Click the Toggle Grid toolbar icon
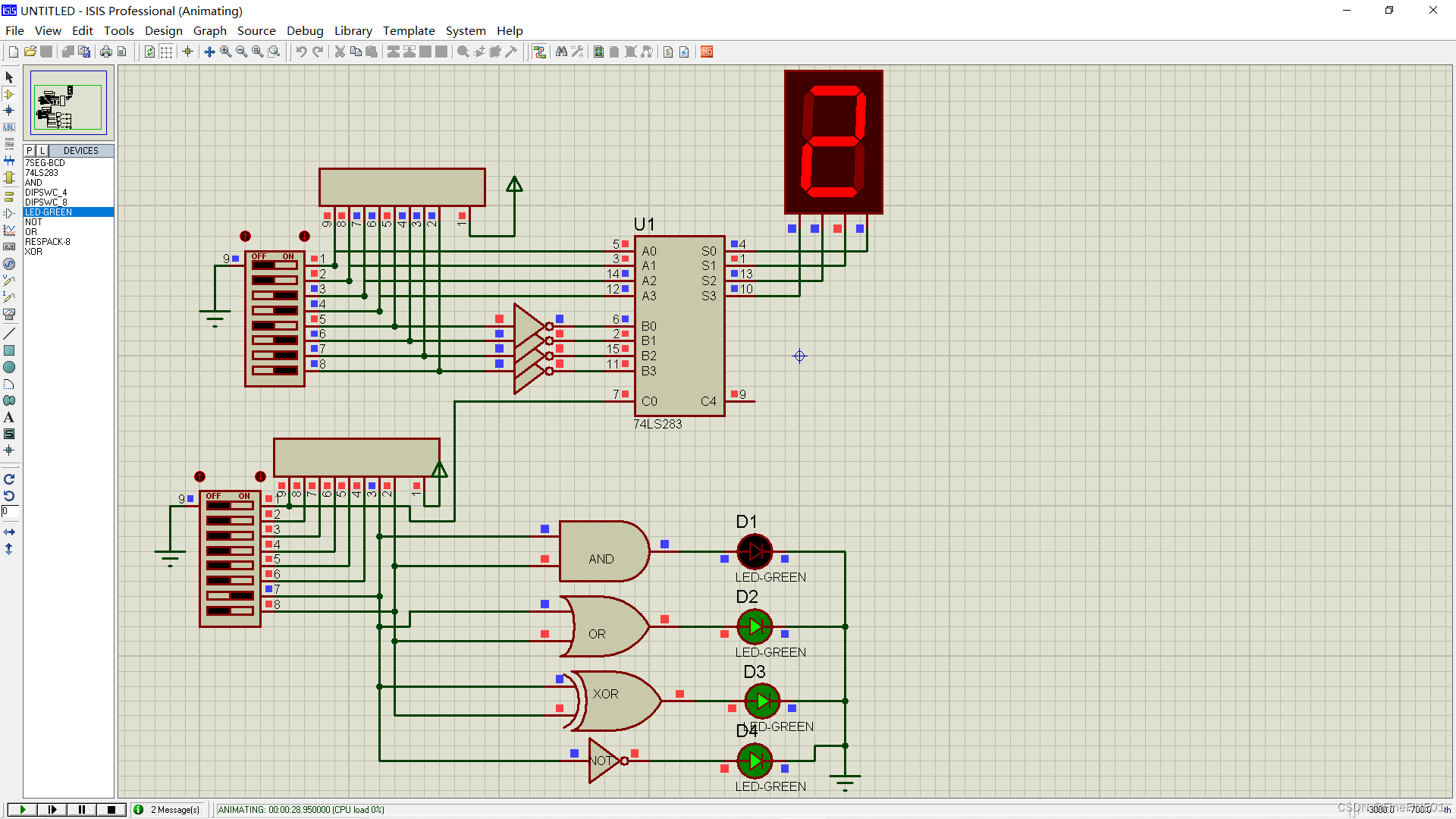 click(166, 52)
